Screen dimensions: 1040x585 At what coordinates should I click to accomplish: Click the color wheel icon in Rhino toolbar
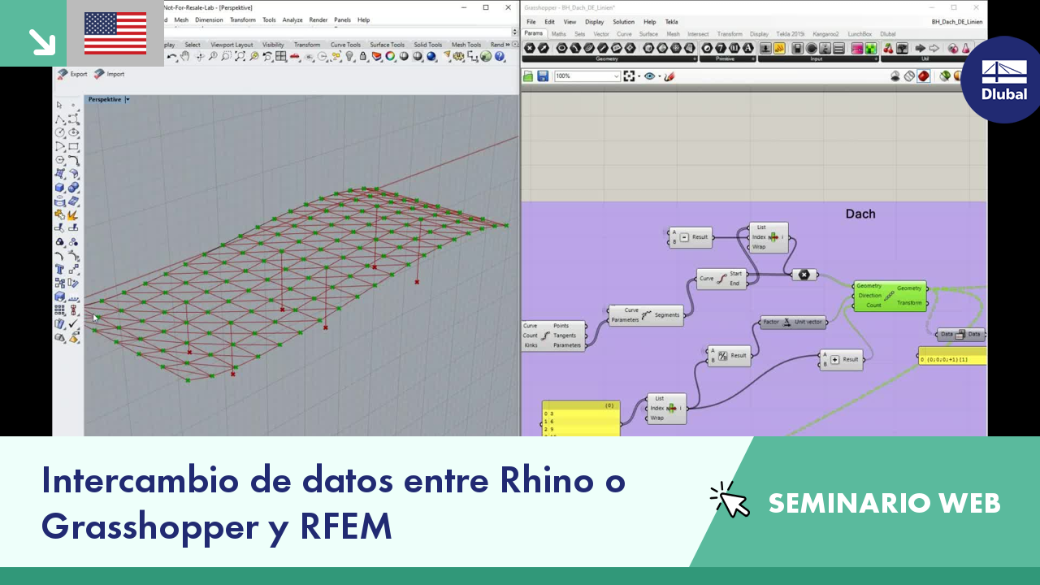tap(390, 57)
